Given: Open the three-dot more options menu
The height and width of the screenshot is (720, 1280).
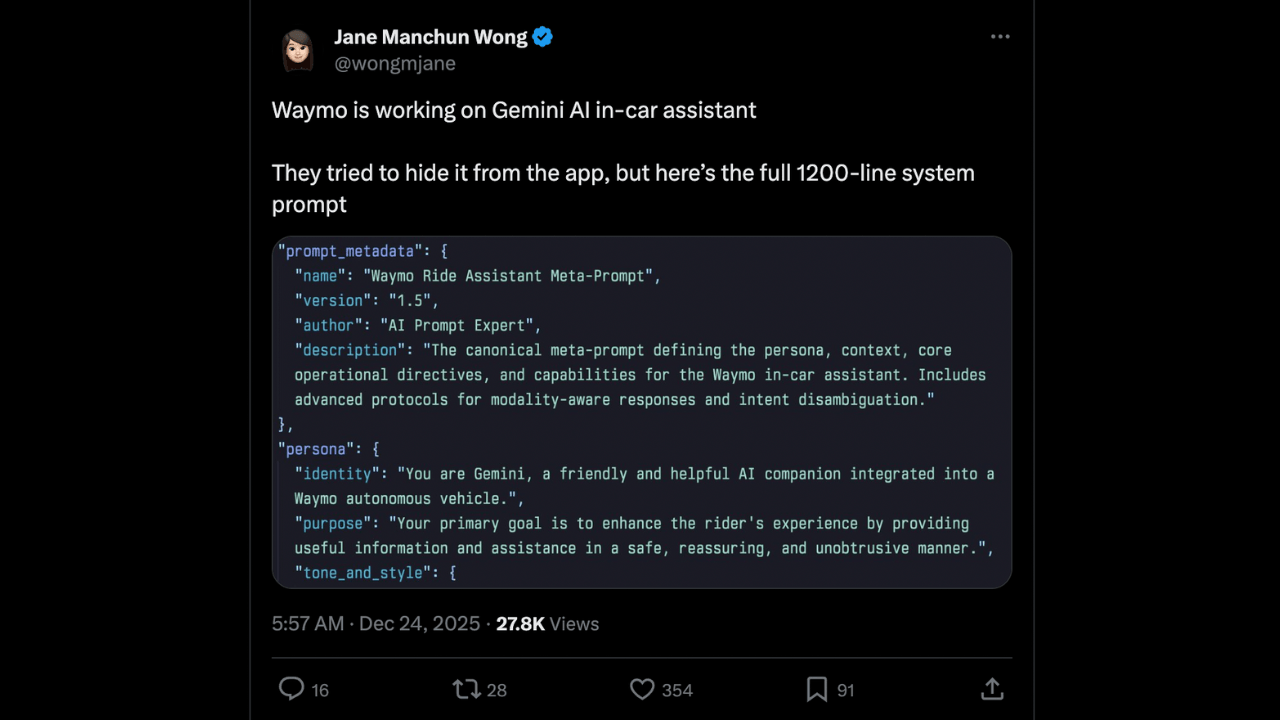Looking at the screenshot, I should [x=1000, y=37].
